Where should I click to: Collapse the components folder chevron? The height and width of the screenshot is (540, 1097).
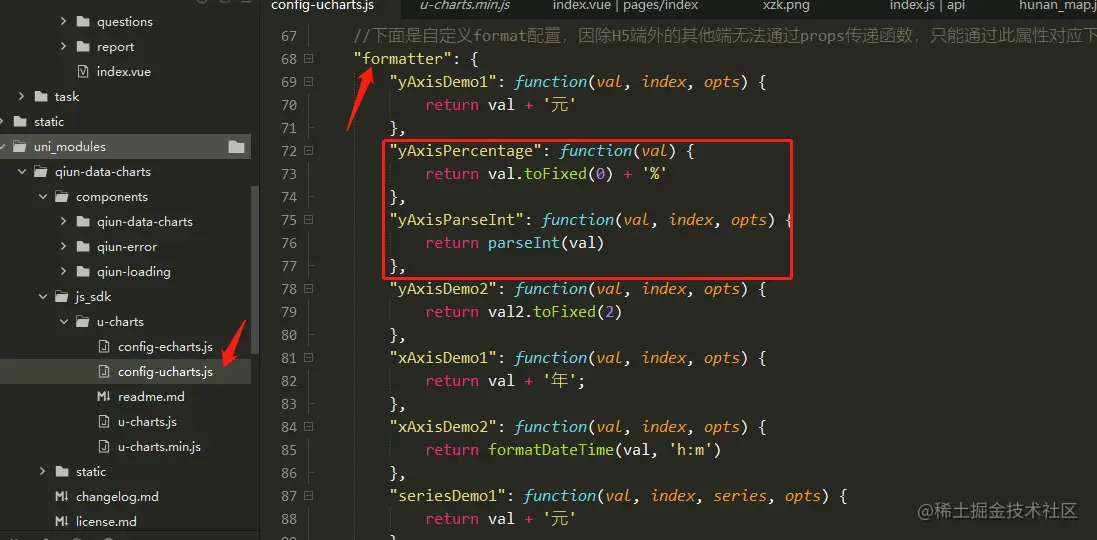pyautogui.click(x=42, y=197)
